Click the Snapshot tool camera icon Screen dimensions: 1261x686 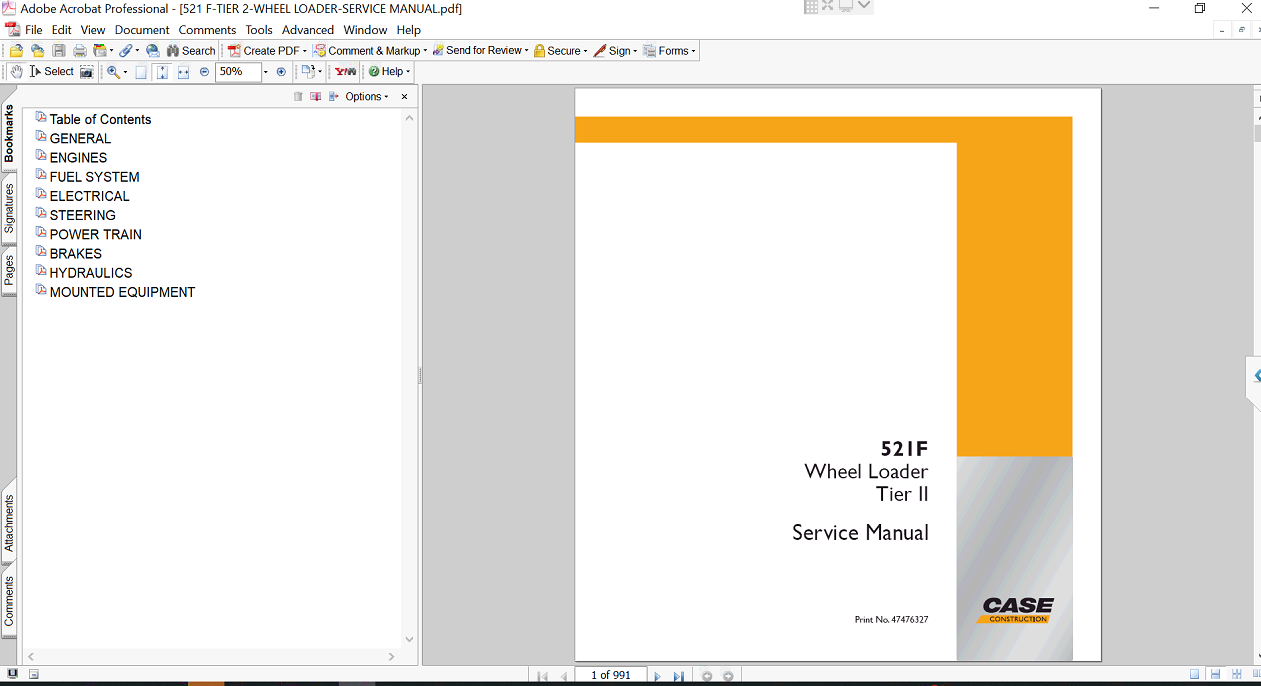pos(87,72)
